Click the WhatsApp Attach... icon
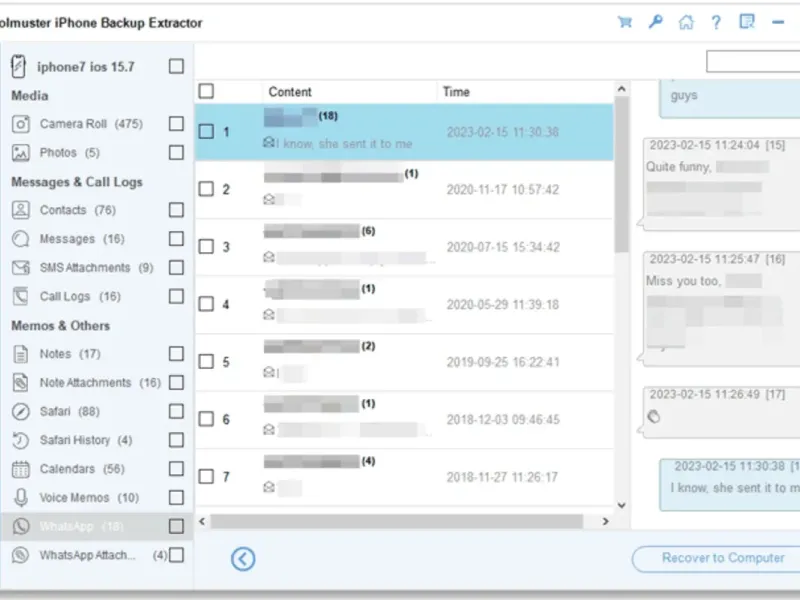800x600 pixels. pos(20,555)
